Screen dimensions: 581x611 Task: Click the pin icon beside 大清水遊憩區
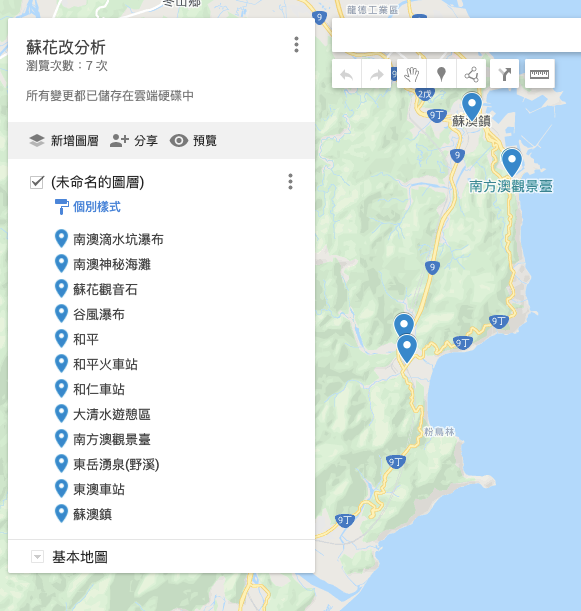[61, 413]
